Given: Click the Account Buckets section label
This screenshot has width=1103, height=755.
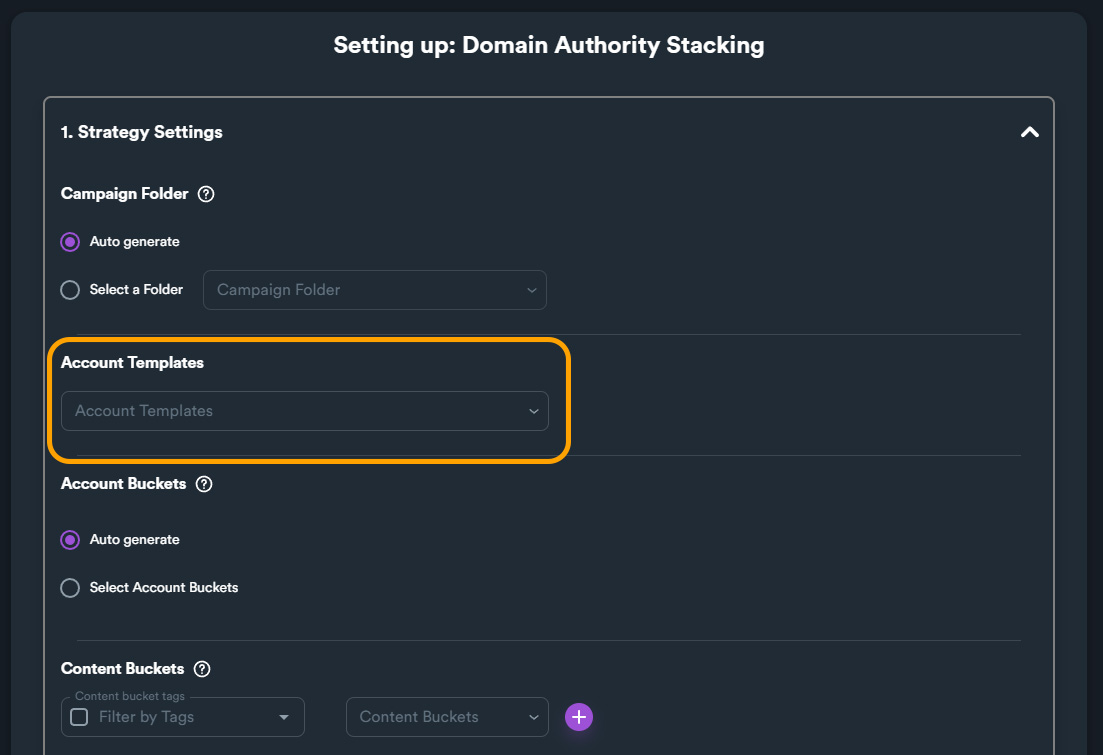Looking at the screenshot, I should 123,484.
